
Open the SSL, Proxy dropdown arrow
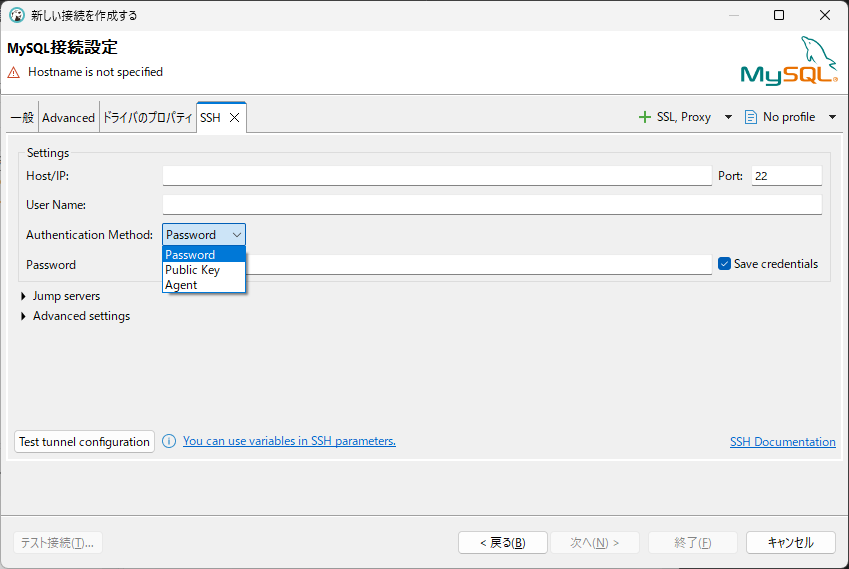coord(728,117)
